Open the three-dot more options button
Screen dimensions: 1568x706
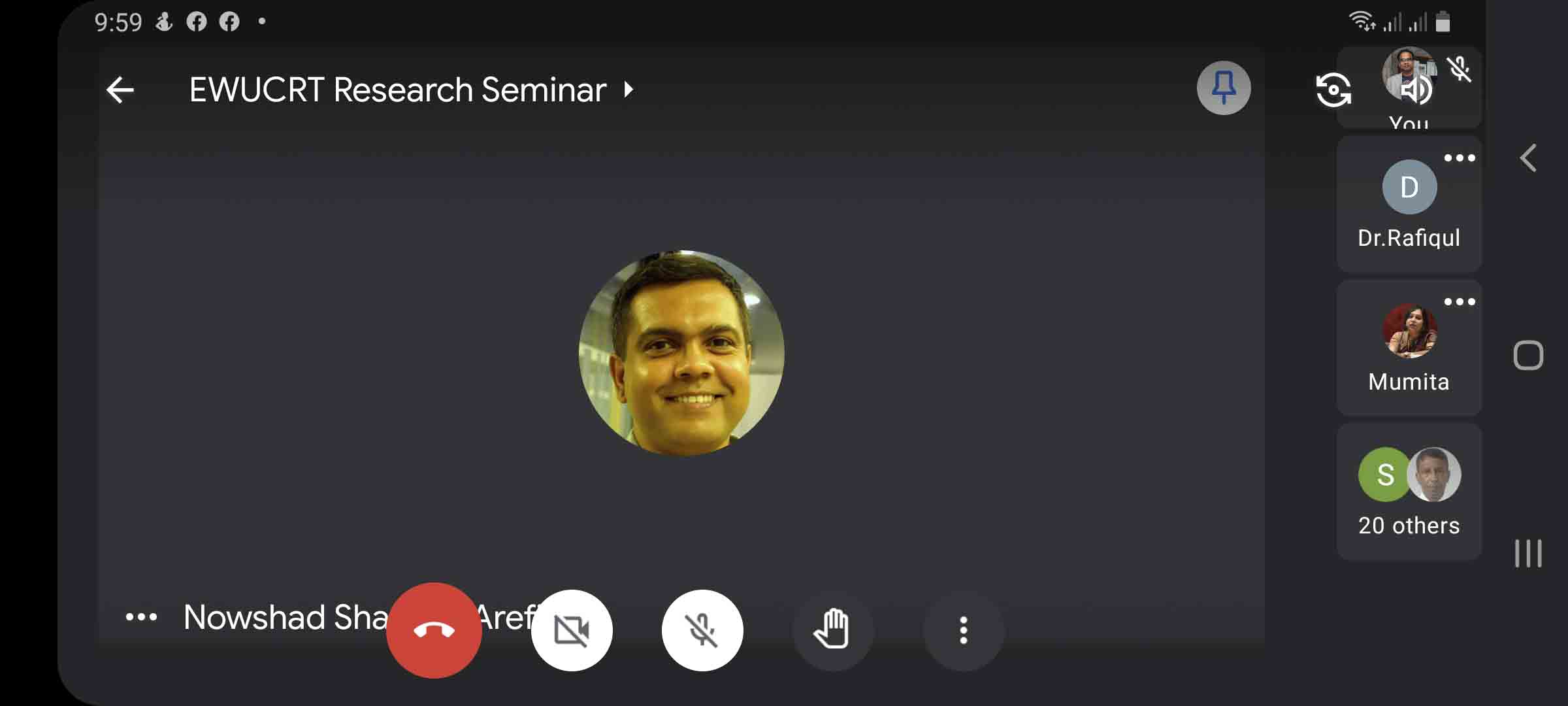[x=963, y=630]
